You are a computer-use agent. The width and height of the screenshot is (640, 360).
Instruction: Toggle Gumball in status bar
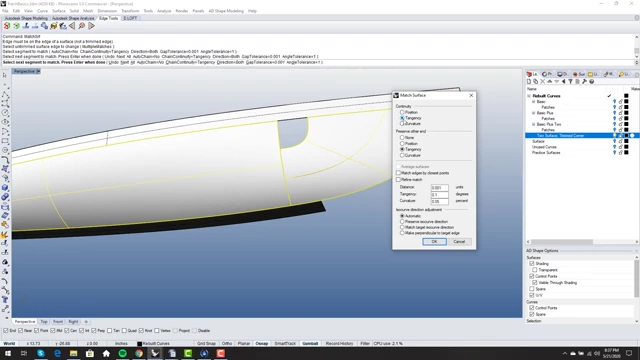click(x=310, y=344)
